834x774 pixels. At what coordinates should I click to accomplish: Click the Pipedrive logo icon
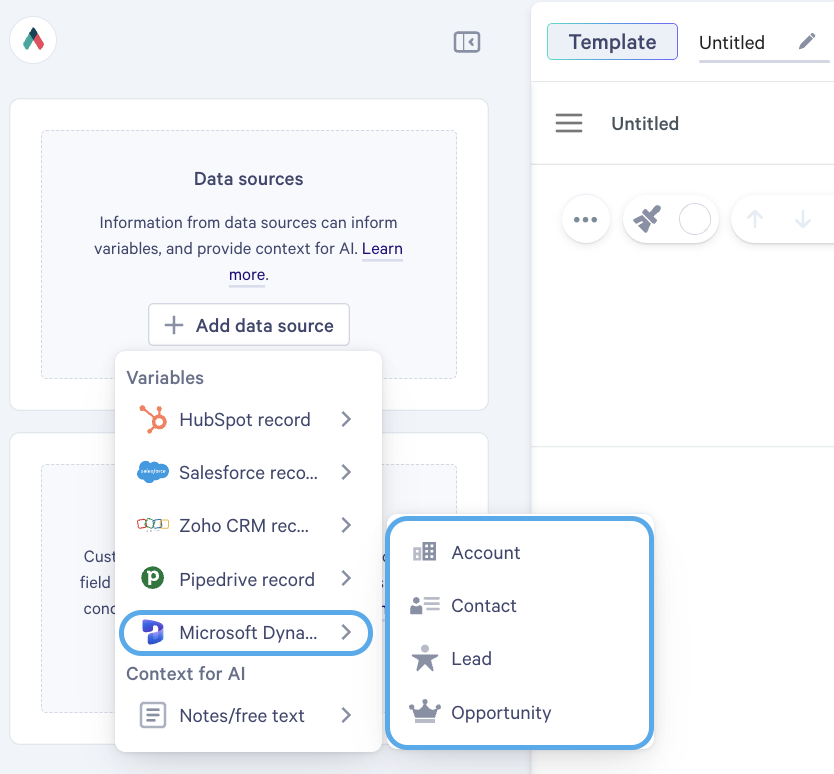[153, 578]
